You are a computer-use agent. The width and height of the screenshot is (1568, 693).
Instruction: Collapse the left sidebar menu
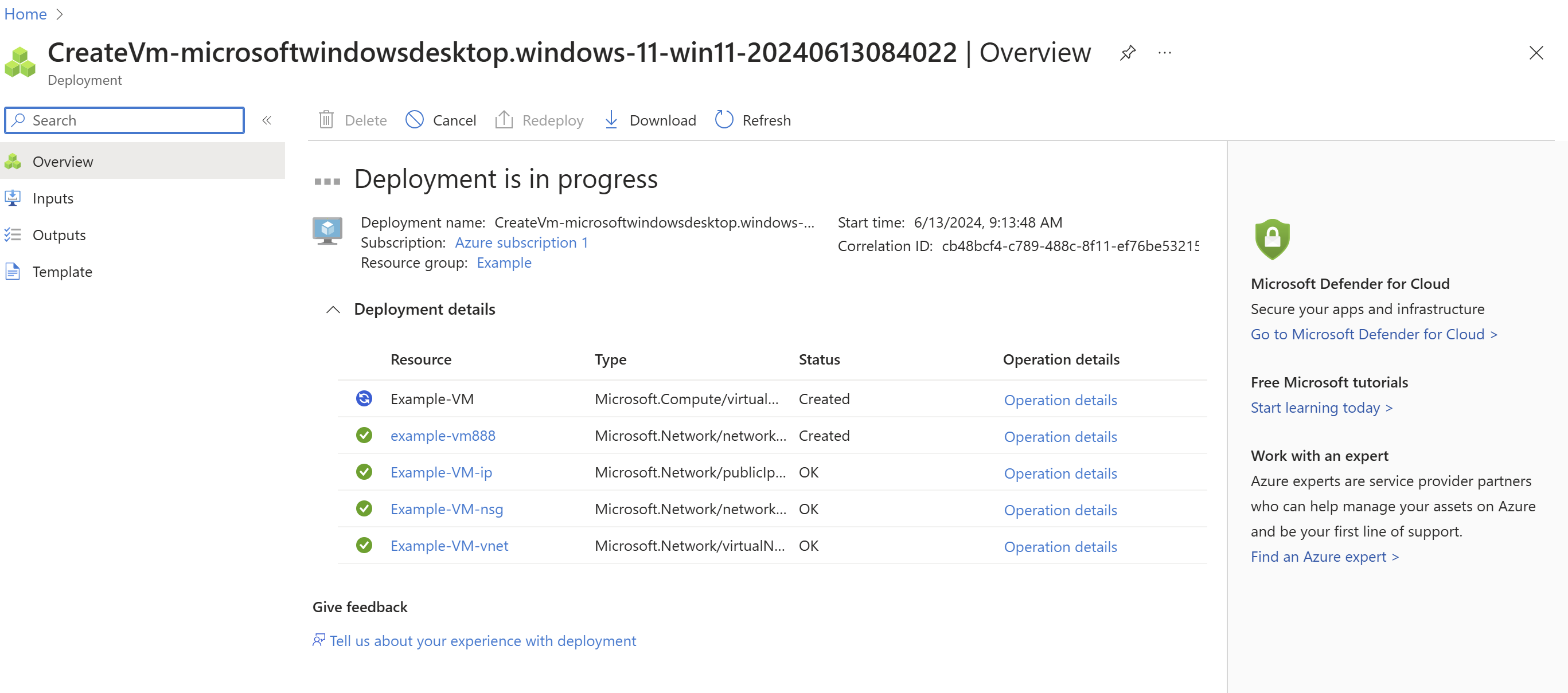tap(267, 120)
